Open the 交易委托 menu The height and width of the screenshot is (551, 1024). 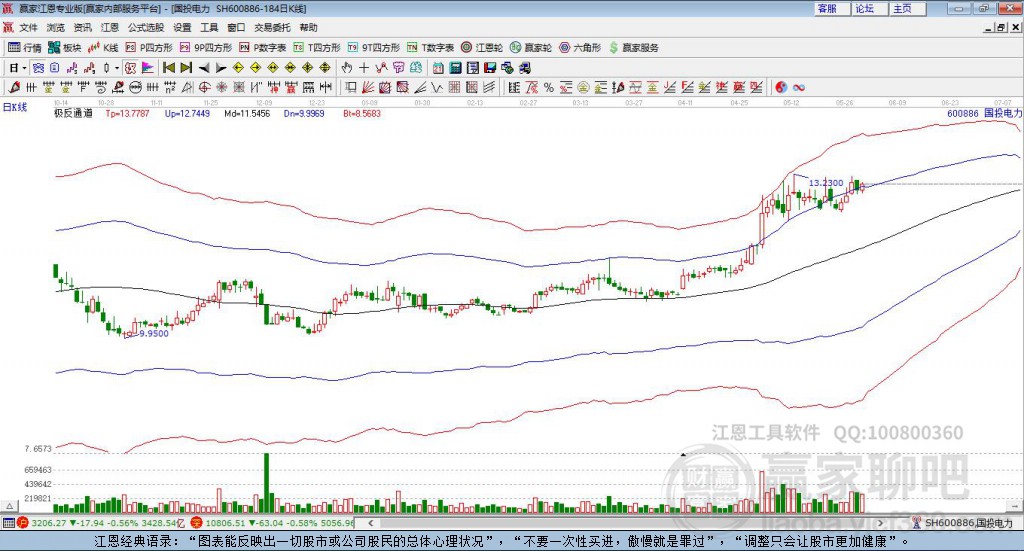[272, 27]
